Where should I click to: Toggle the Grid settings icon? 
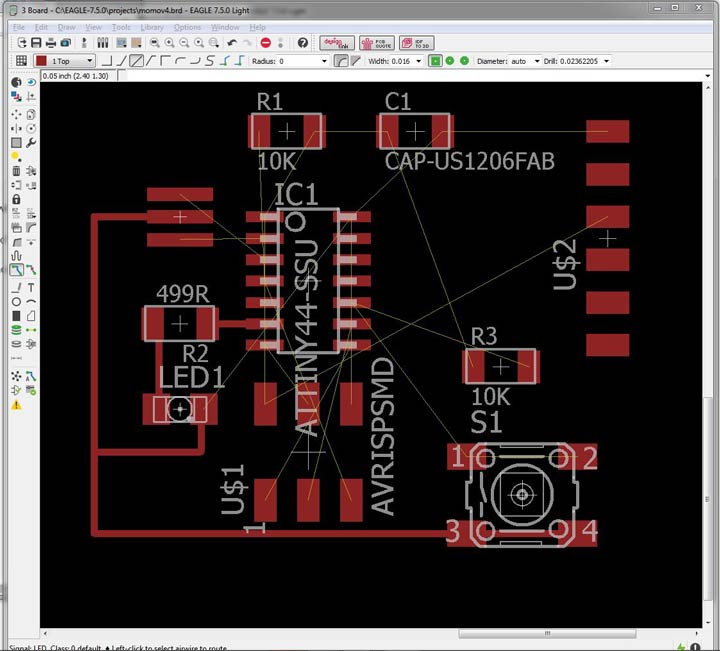pyautogui.click(x=21, y=61)
